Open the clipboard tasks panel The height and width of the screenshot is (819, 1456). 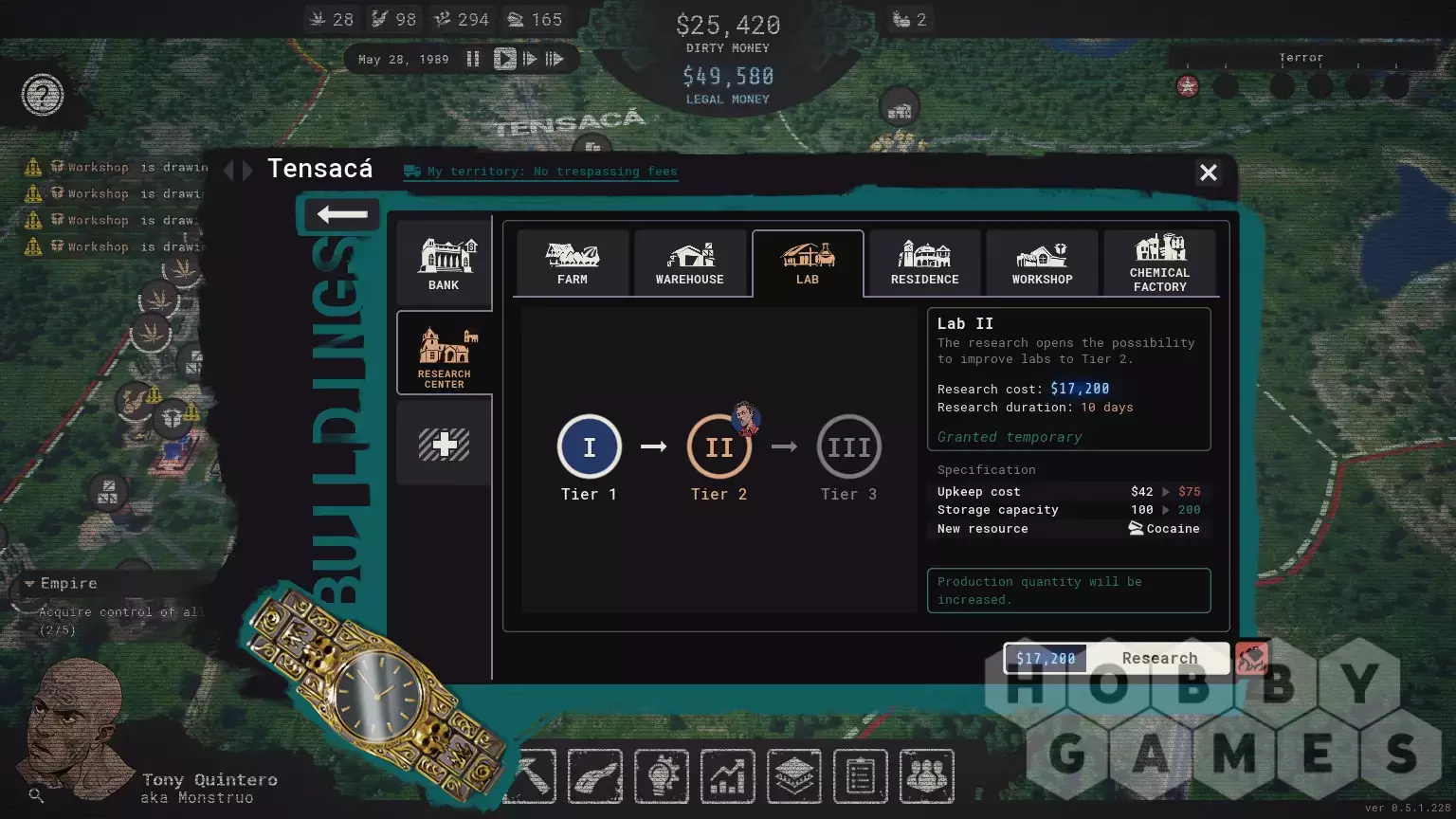click(860, 776)
